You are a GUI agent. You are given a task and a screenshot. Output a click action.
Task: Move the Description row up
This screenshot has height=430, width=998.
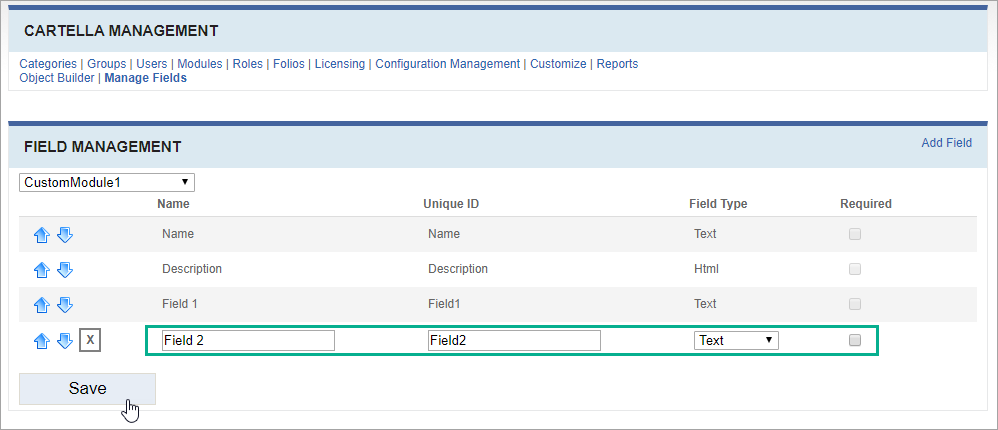[41, 270]
